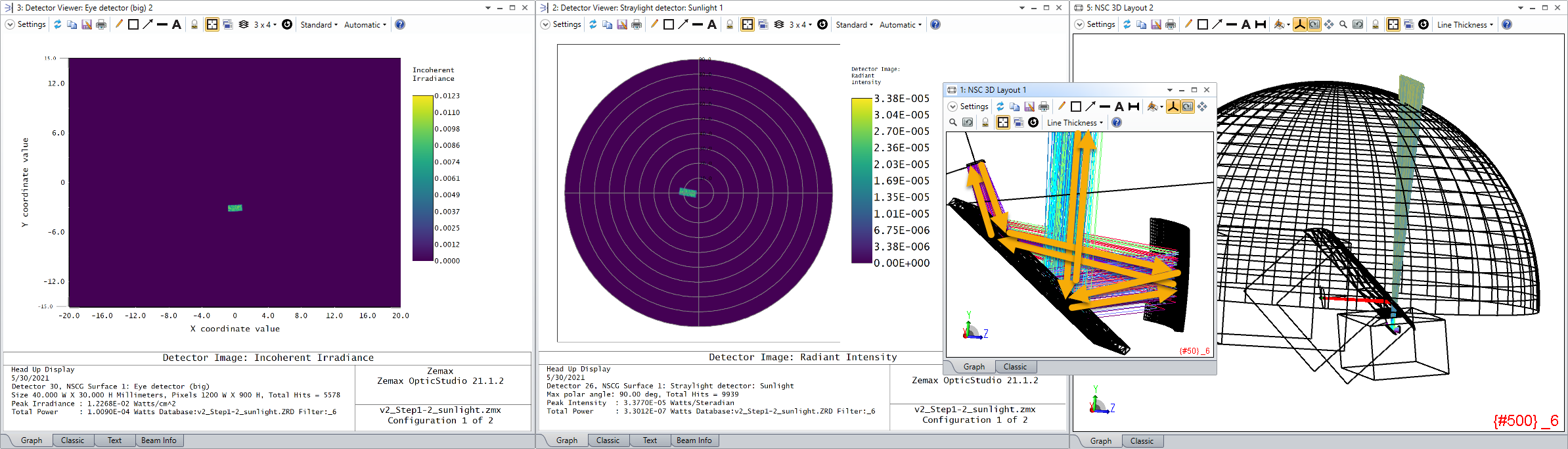Toggle active cursor in Straylight detector viewer
Image resolution: width=1568 pixels, height=449 pixels.
[x=748, y=24]
